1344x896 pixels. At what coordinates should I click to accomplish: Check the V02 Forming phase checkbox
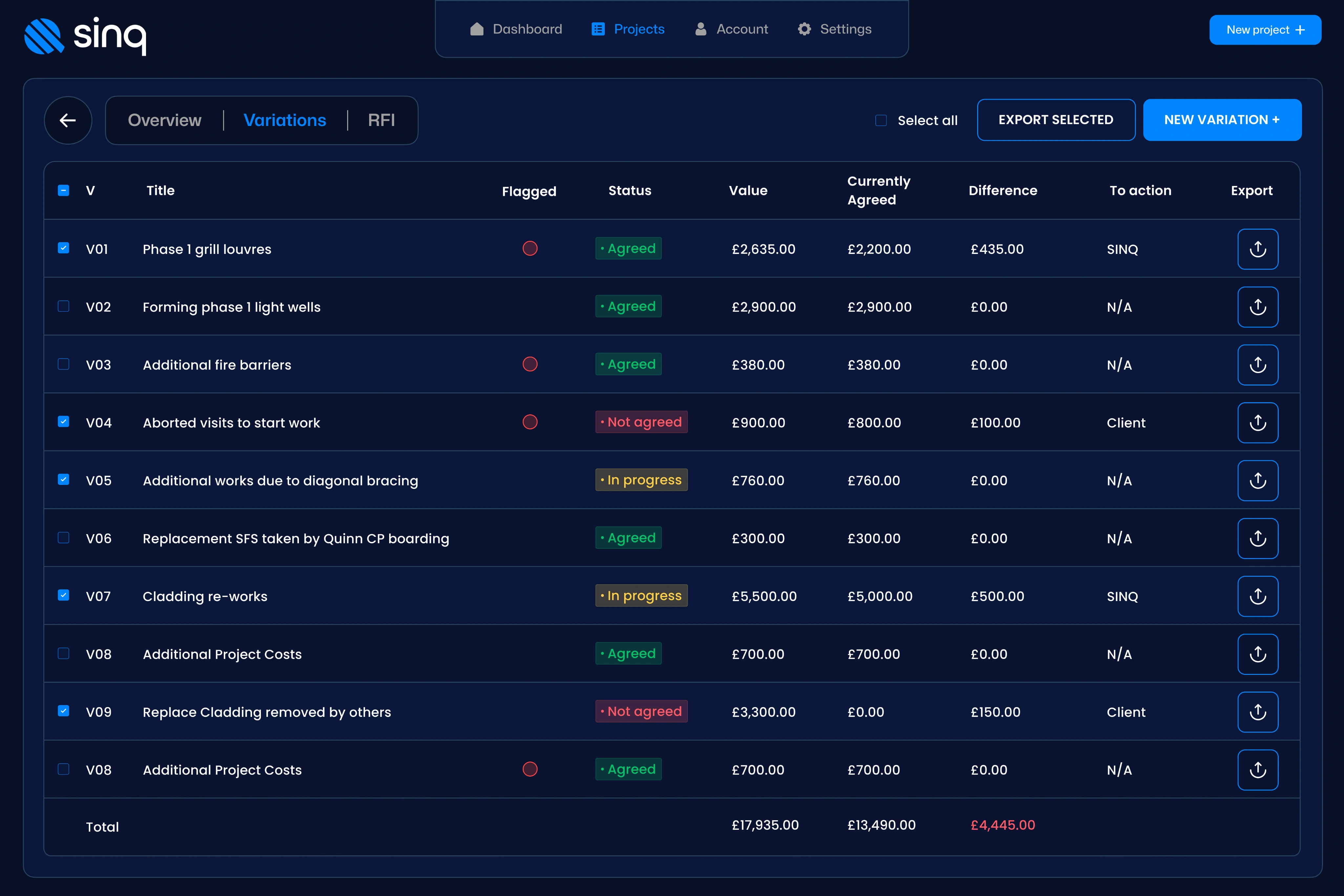pos(63,306)
